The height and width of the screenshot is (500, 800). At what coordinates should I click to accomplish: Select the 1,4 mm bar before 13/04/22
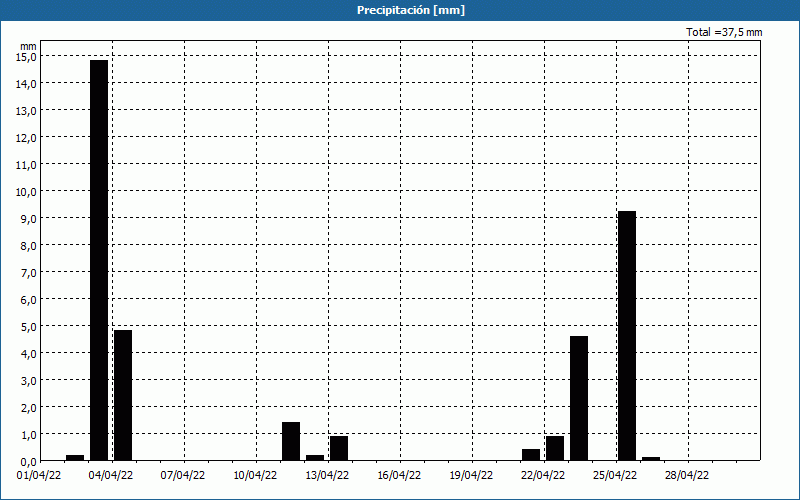(291, 441)
